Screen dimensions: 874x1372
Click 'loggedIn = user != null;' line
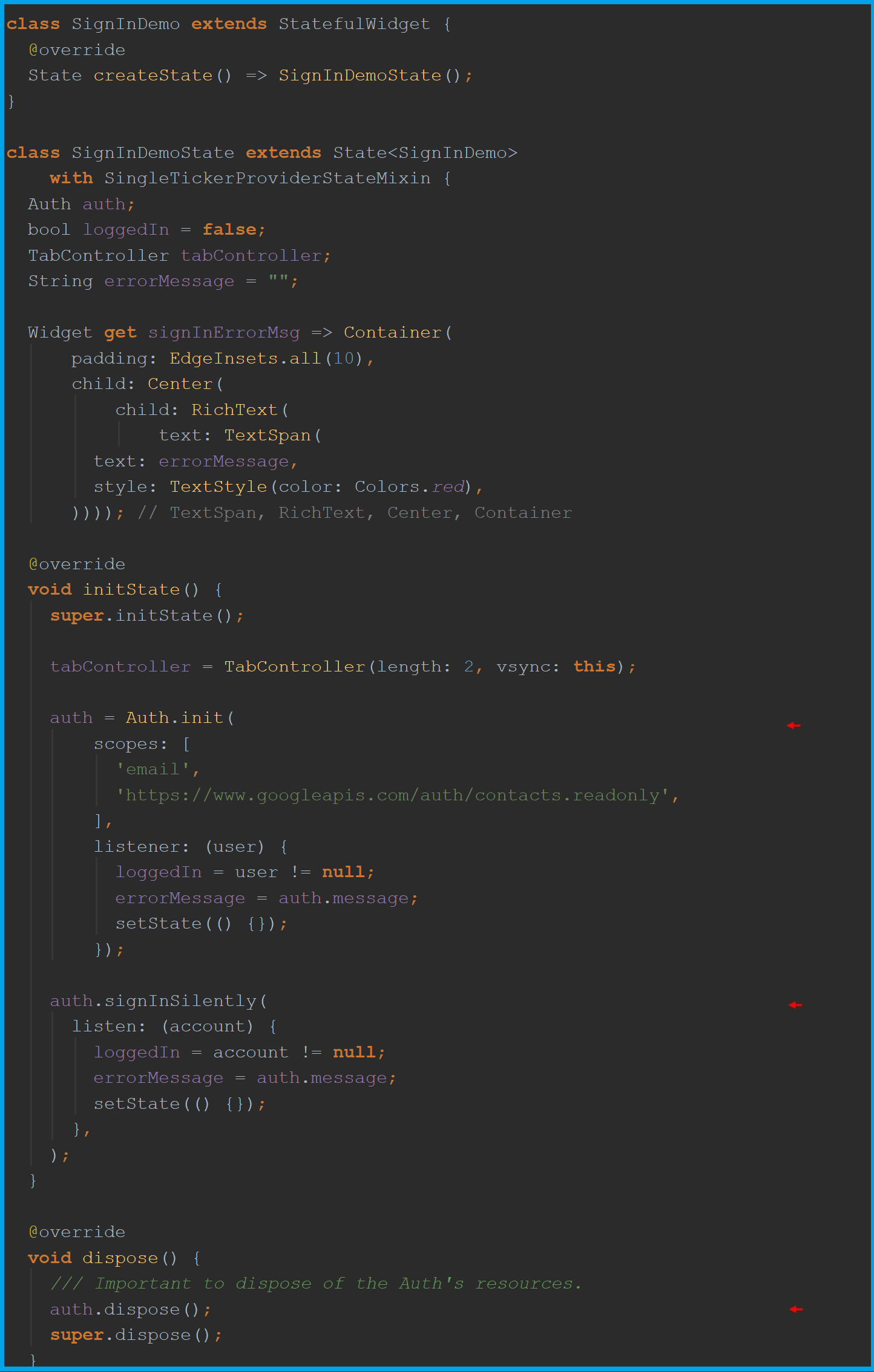click(245, 872)
